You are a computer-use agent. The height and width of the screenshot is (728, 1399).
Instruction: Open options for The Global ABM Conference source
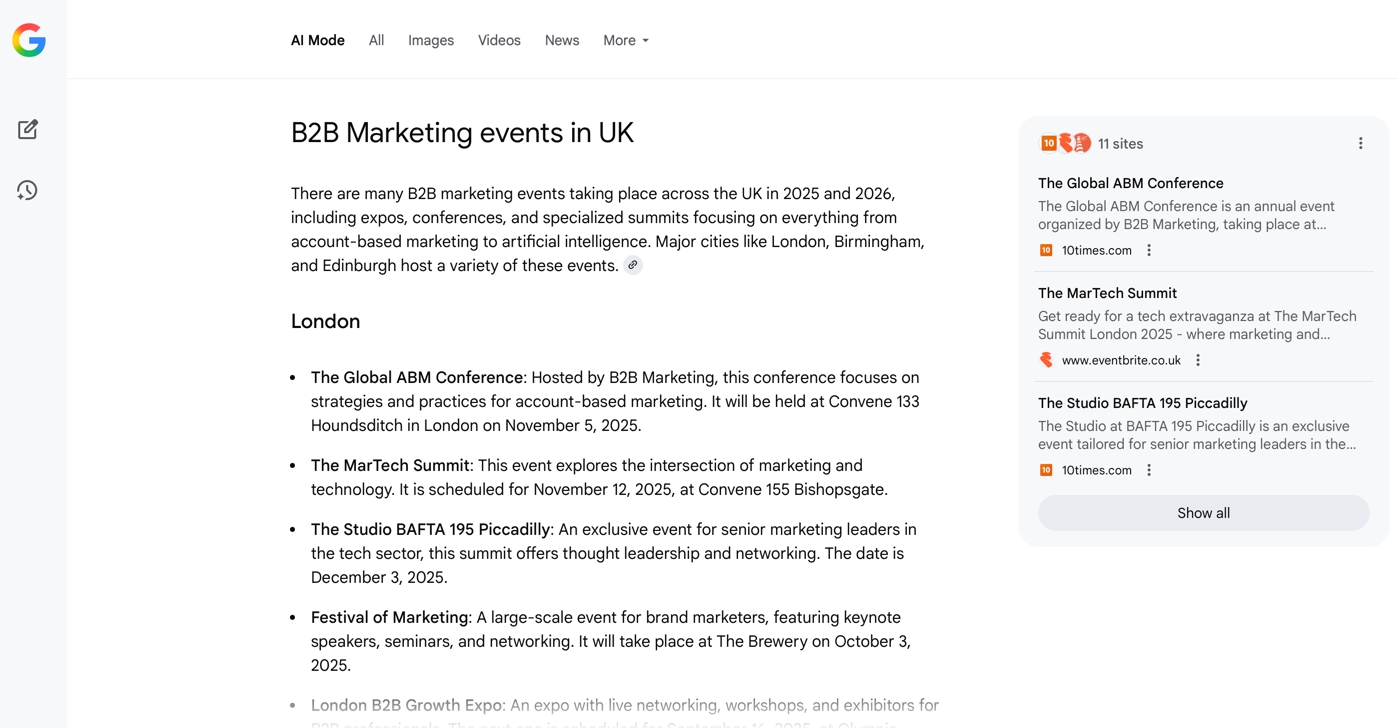(1149, 250)
